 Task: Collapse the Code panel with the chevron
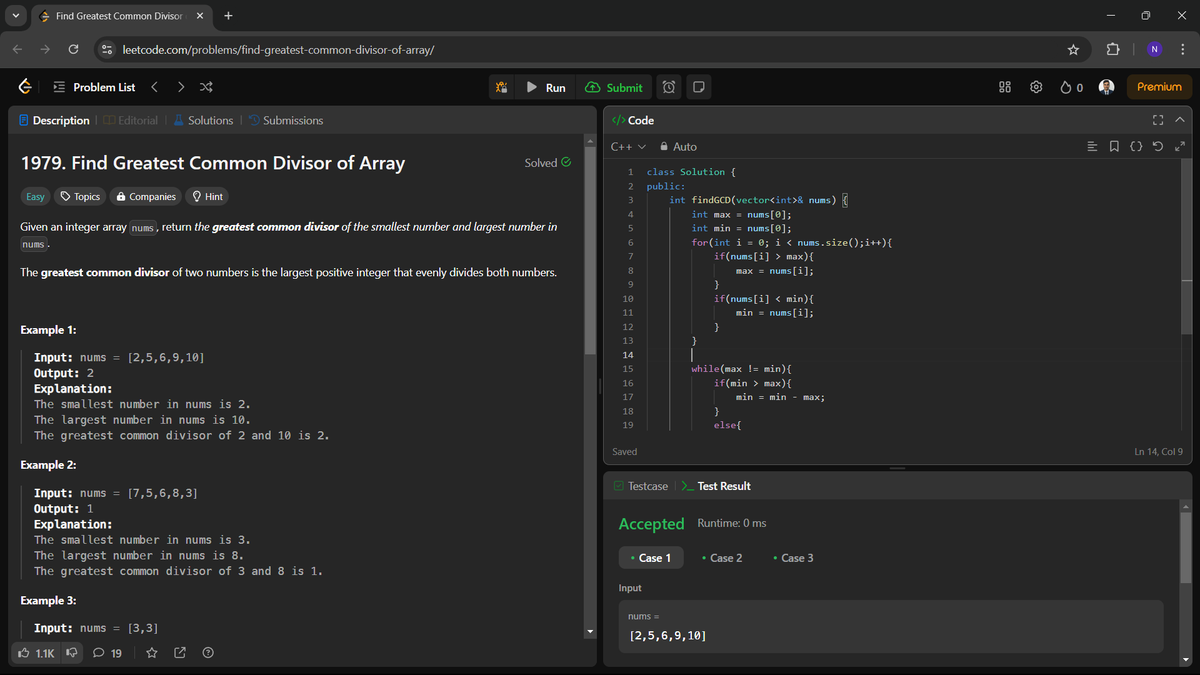[x=1179, y=120]
